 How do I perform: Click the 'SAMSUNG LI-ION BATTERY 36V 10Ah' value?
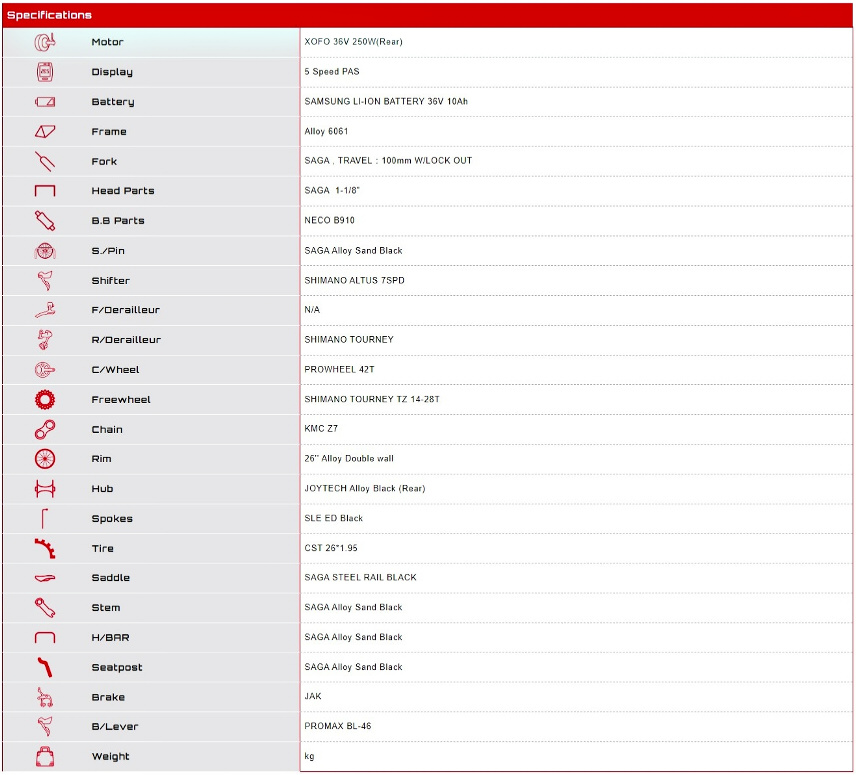tap(386, 102)
